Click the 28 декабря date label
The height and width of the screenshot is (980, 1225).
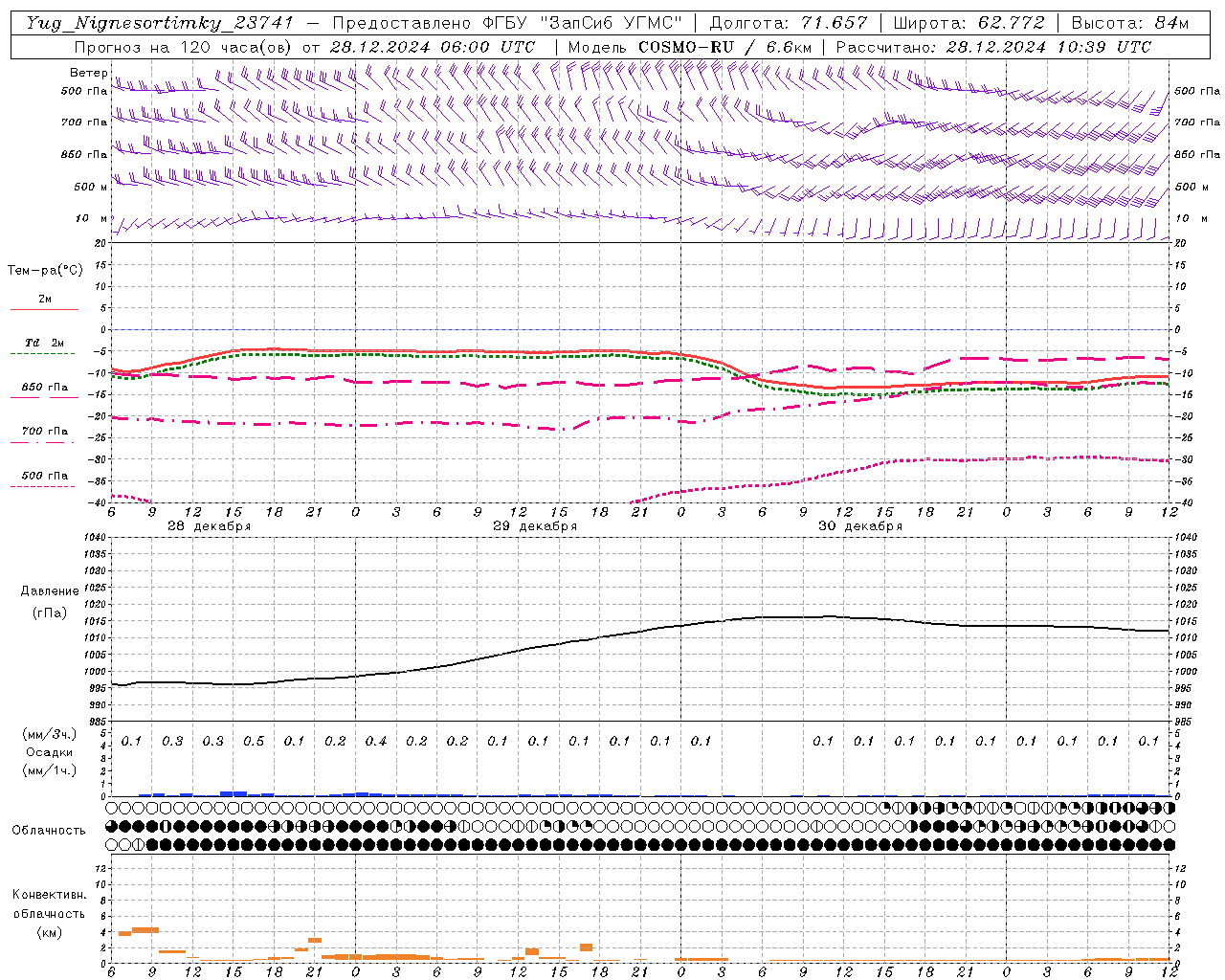coord(209,526)
